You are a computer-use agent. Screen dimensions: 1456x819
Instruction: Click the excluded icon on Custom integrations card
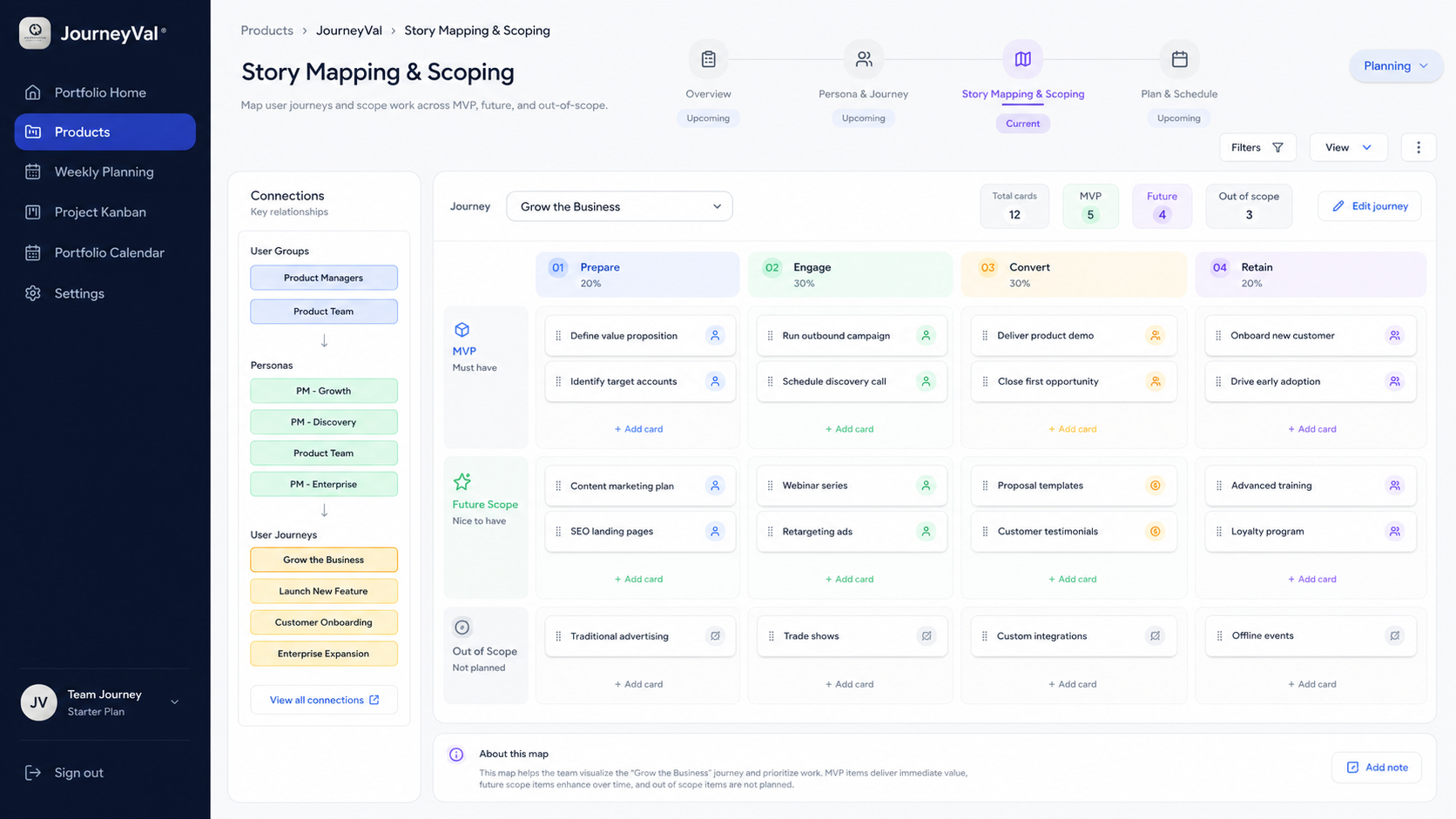(1155, 635)
